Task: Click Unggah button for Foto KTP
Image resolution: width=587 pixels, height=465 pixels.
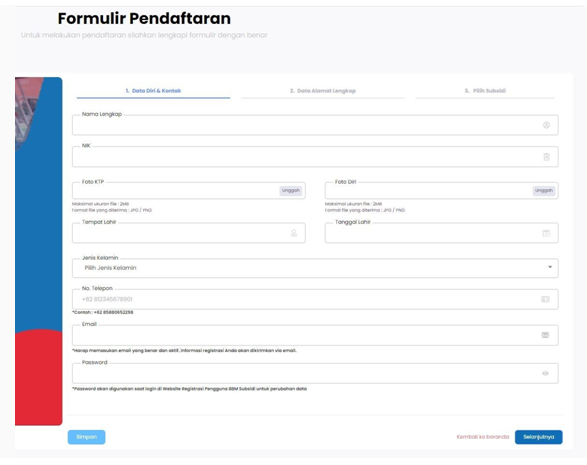Action: pos(291,191)
